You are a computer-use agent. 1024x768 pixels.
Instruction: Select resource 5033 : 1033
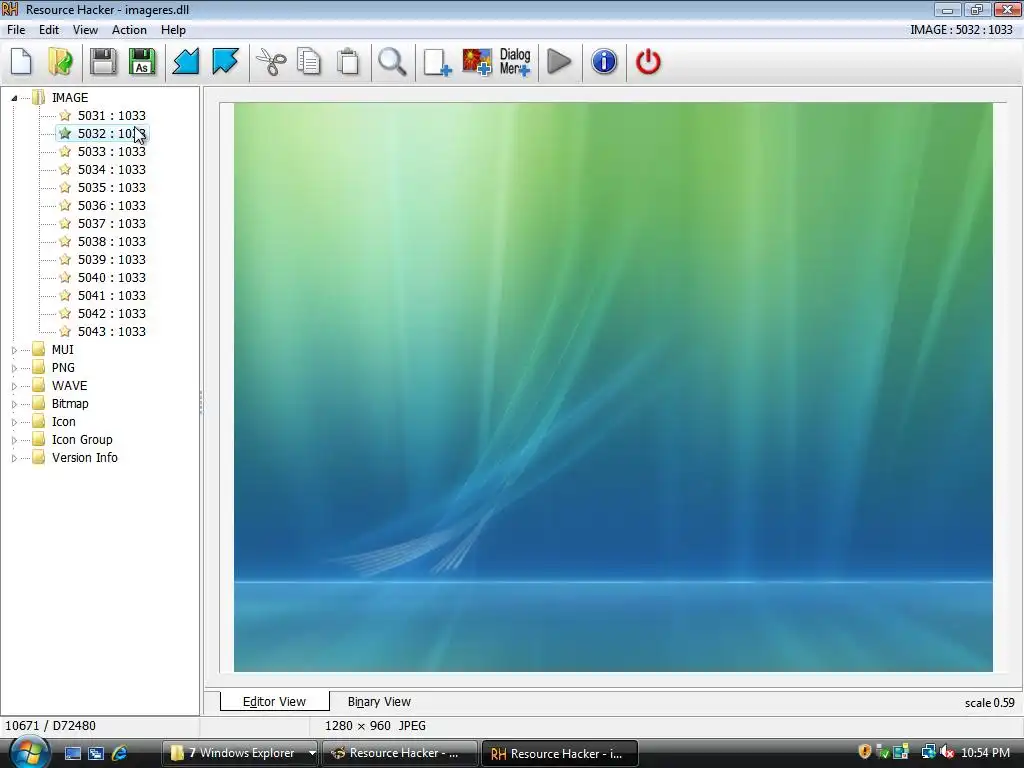point(112,152)
